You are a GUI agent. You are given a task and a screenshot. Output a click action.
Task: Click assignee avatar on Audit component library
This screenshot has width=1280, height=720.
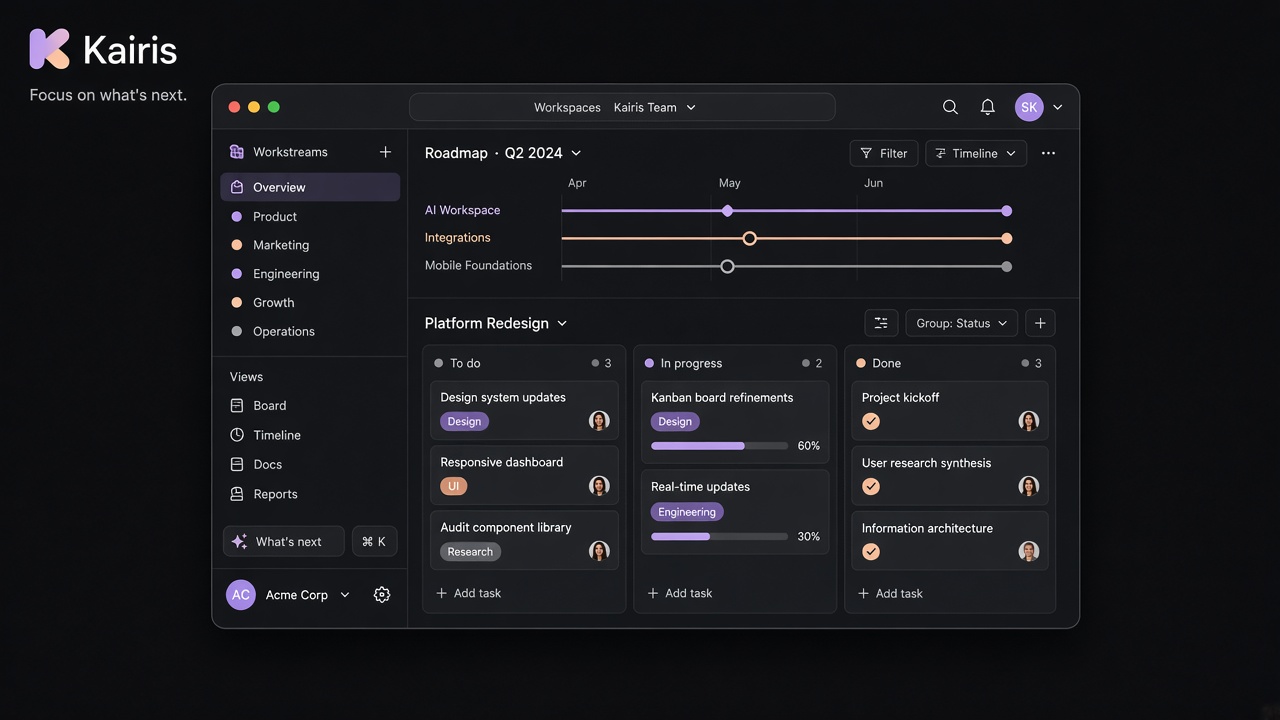(599, 551)
